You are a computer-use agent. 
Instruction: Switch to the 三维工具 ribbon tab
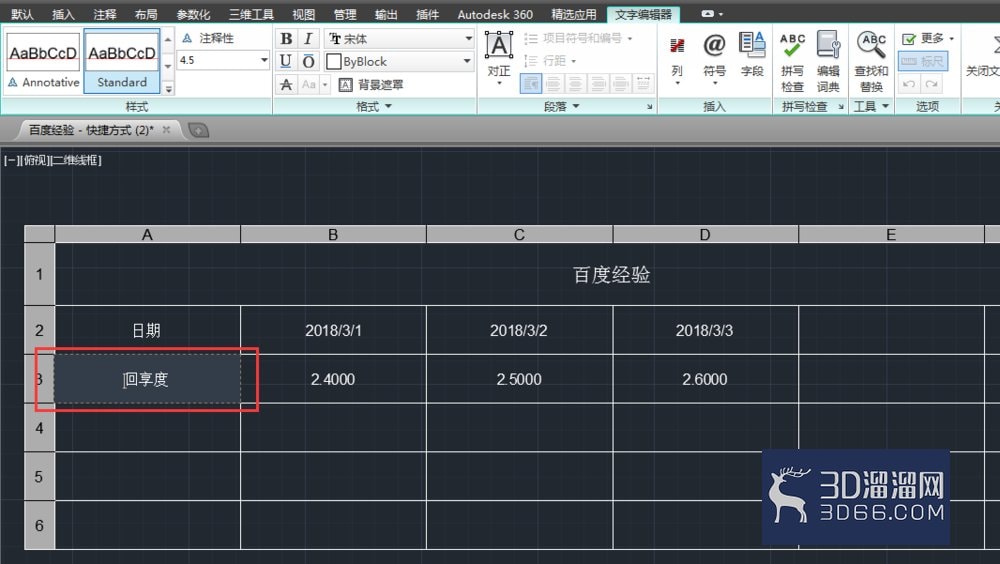[251, 14]
